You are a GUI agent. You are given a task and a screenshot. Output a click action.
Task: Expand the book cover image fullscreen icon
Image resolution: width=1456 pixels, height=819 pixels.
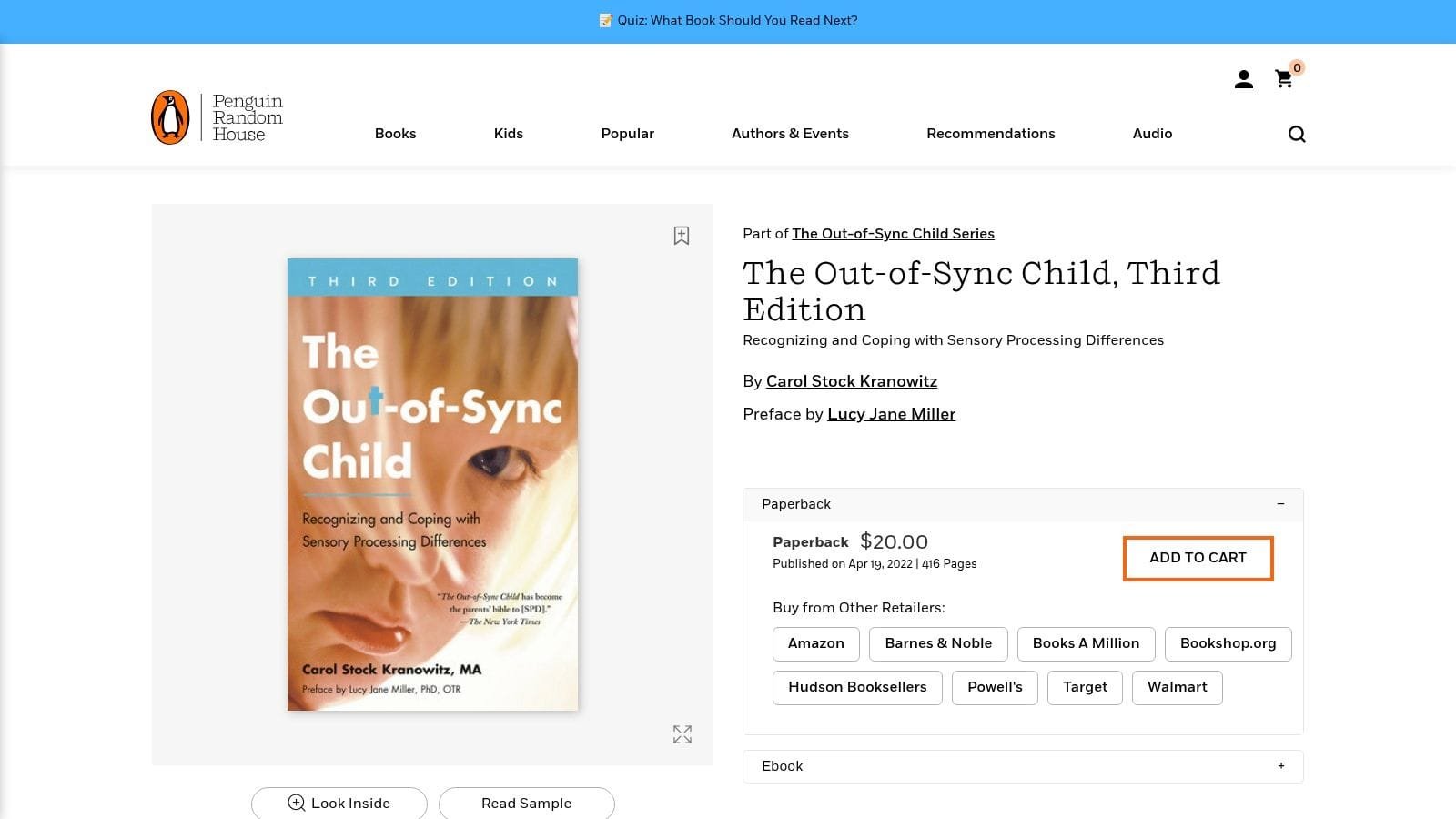682,734
